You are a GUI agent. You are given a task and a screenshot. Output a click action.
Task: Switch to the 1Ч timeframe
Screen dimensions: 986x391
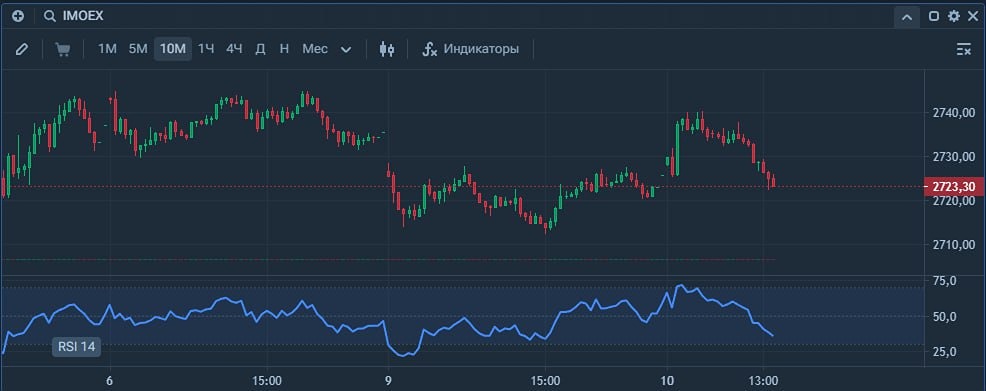coord(206,49)
